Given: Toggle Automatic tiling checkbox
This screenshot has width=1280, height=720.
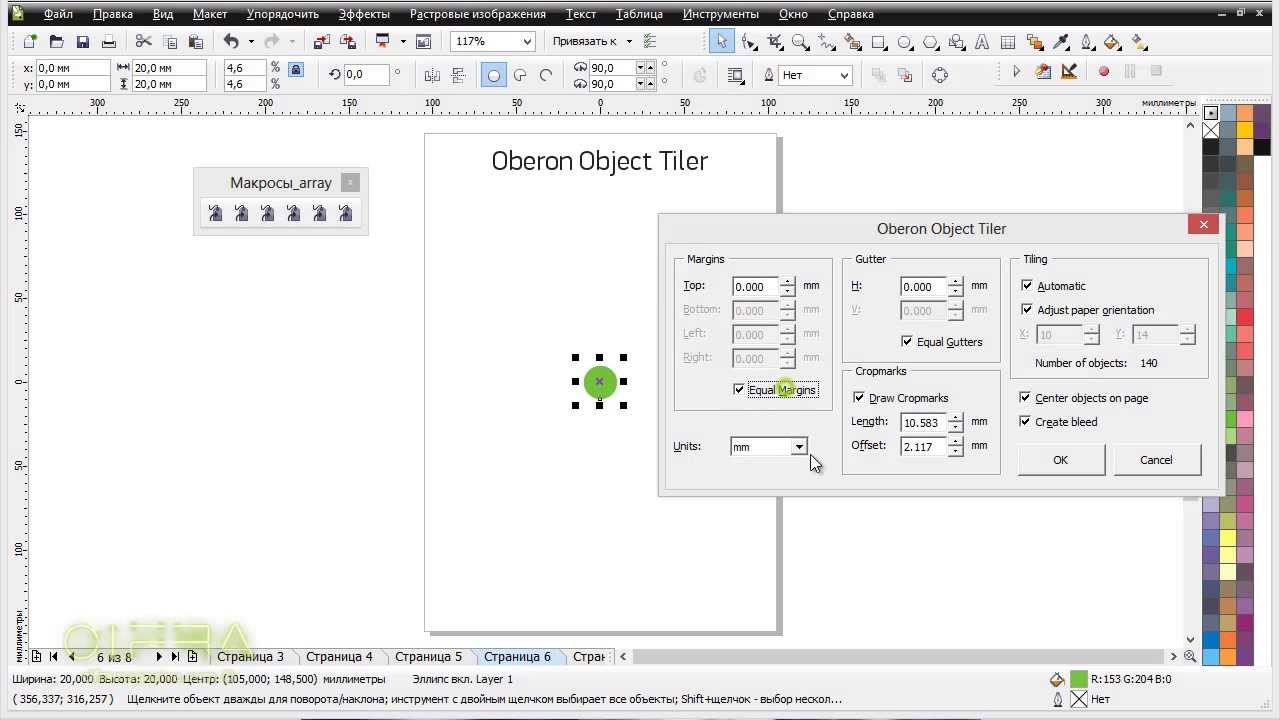Looking at the screenshot, I should coord(1026,286).
